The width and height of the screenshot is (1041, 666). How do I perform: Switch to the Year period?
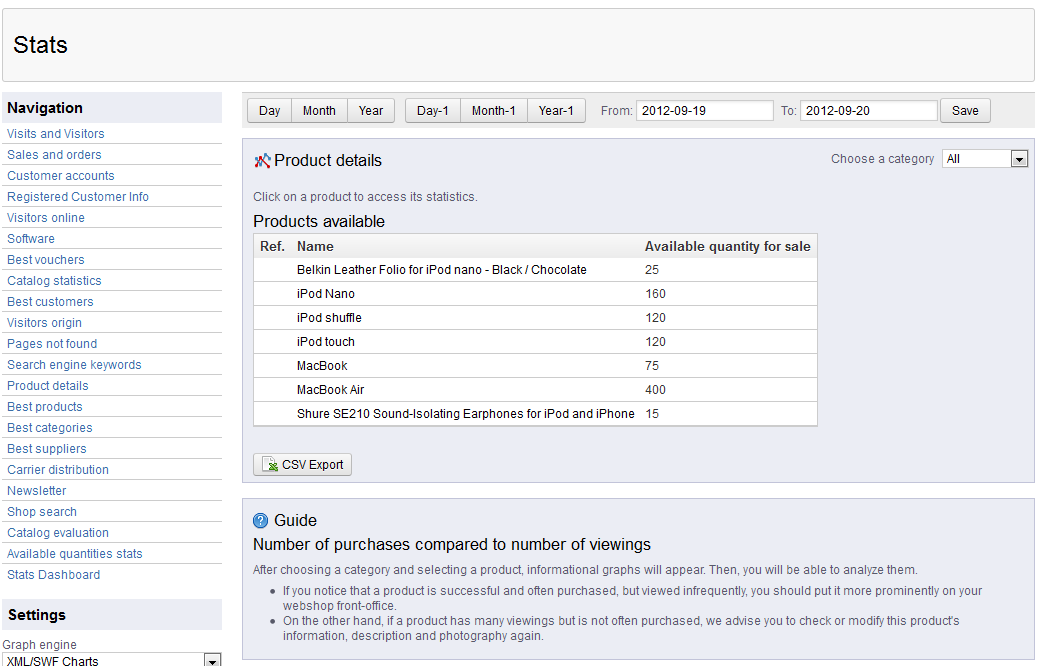coord(371,111)
